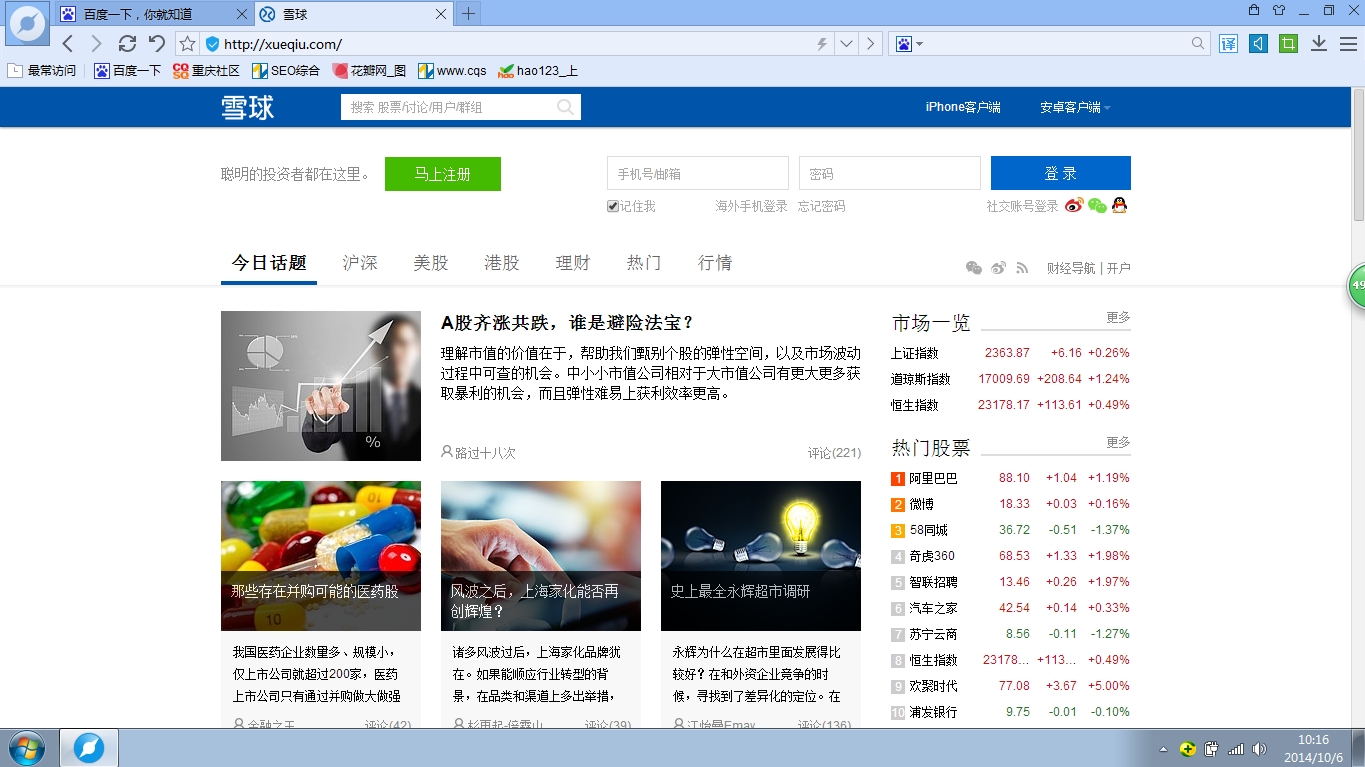Screen dimensions: 1365x767
Task: Open the iPhone客户端 link
Action: pyautogui.click(x=963, y=107)
